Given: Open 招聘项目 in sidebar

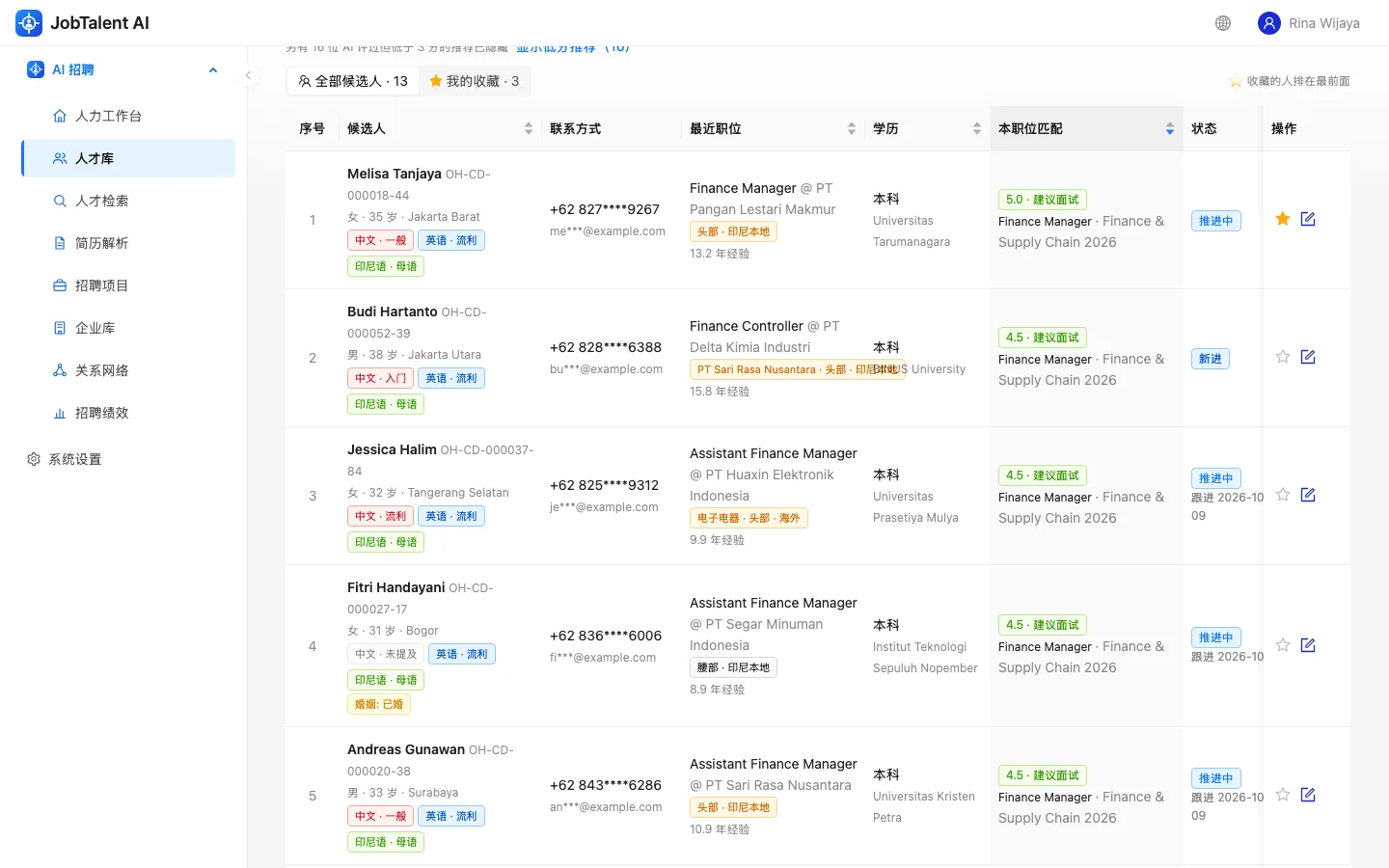Looking at the screenshot, I should (128, 285).
